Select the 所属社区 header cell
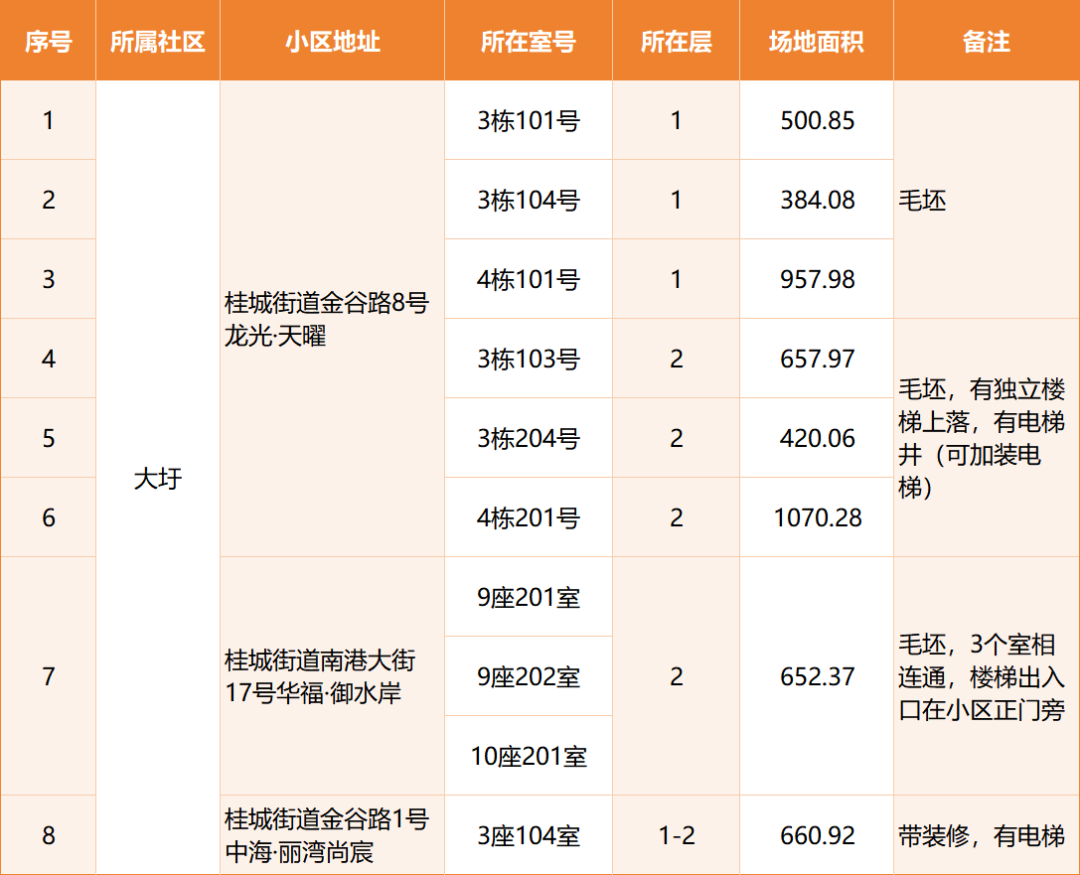Viewport: 1080px width, 875px height. tap(158, 41)
